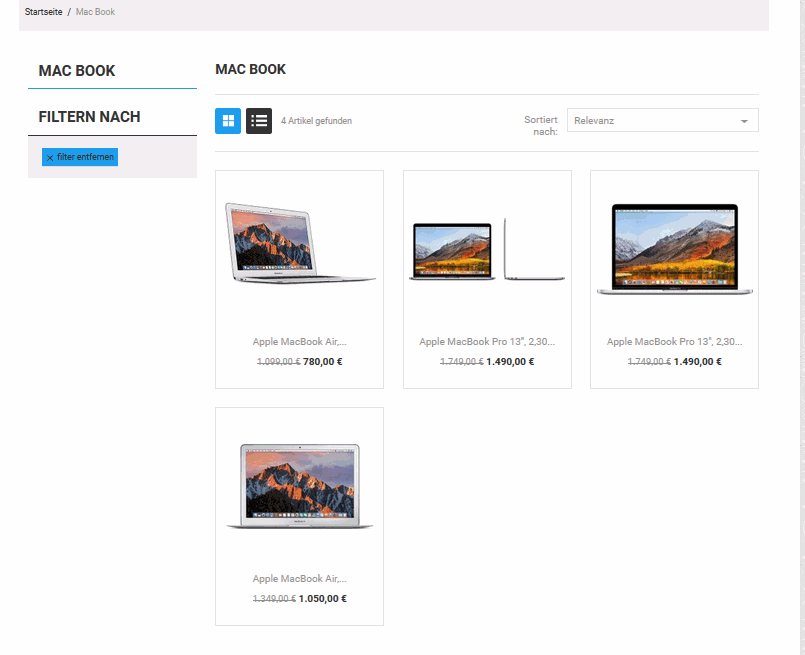The height and width of the screenshot is (655, 805).
Task: Click Mac Book breadcrumb entry
Action: [x=95, y=11]
